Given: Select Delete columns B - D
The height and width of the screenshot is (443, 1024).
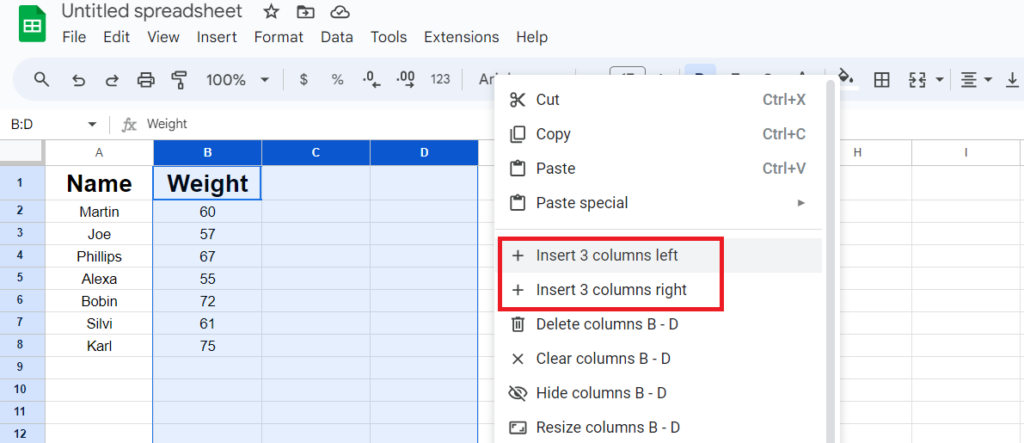Looking at the screenshot, I should [660, 324].
